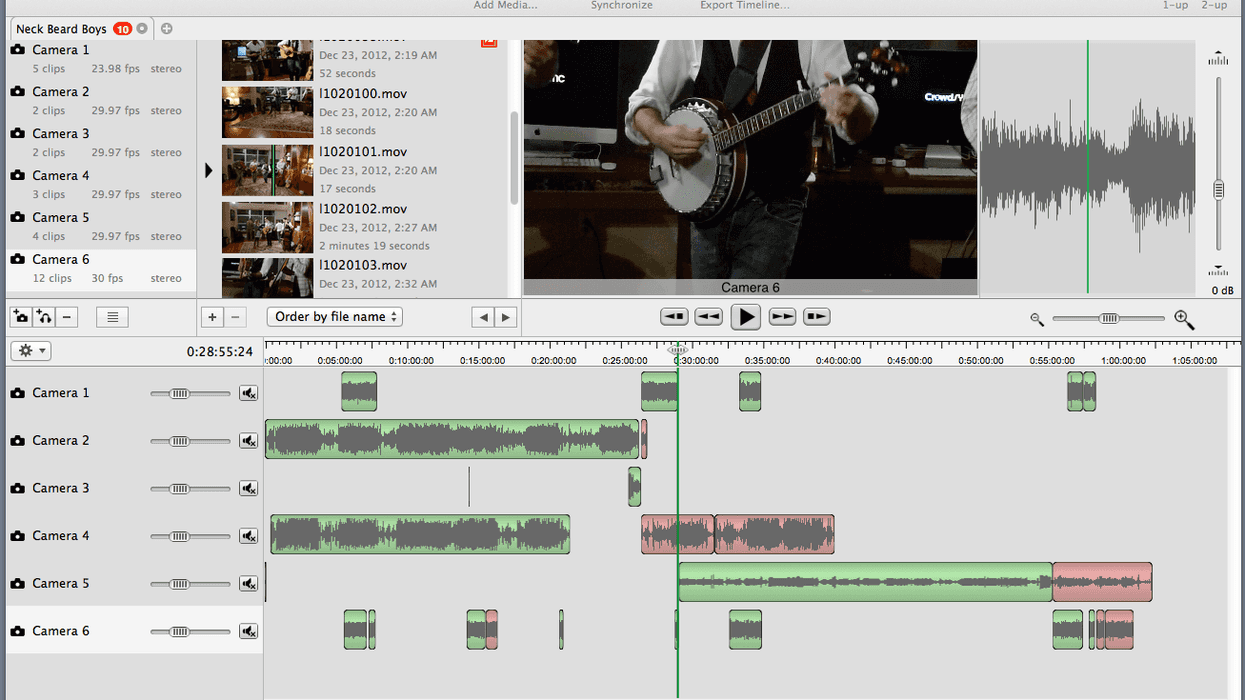Select Camera 3 in the camera list
Viewport: 1245px width, 700px height.
click(100, 143)
